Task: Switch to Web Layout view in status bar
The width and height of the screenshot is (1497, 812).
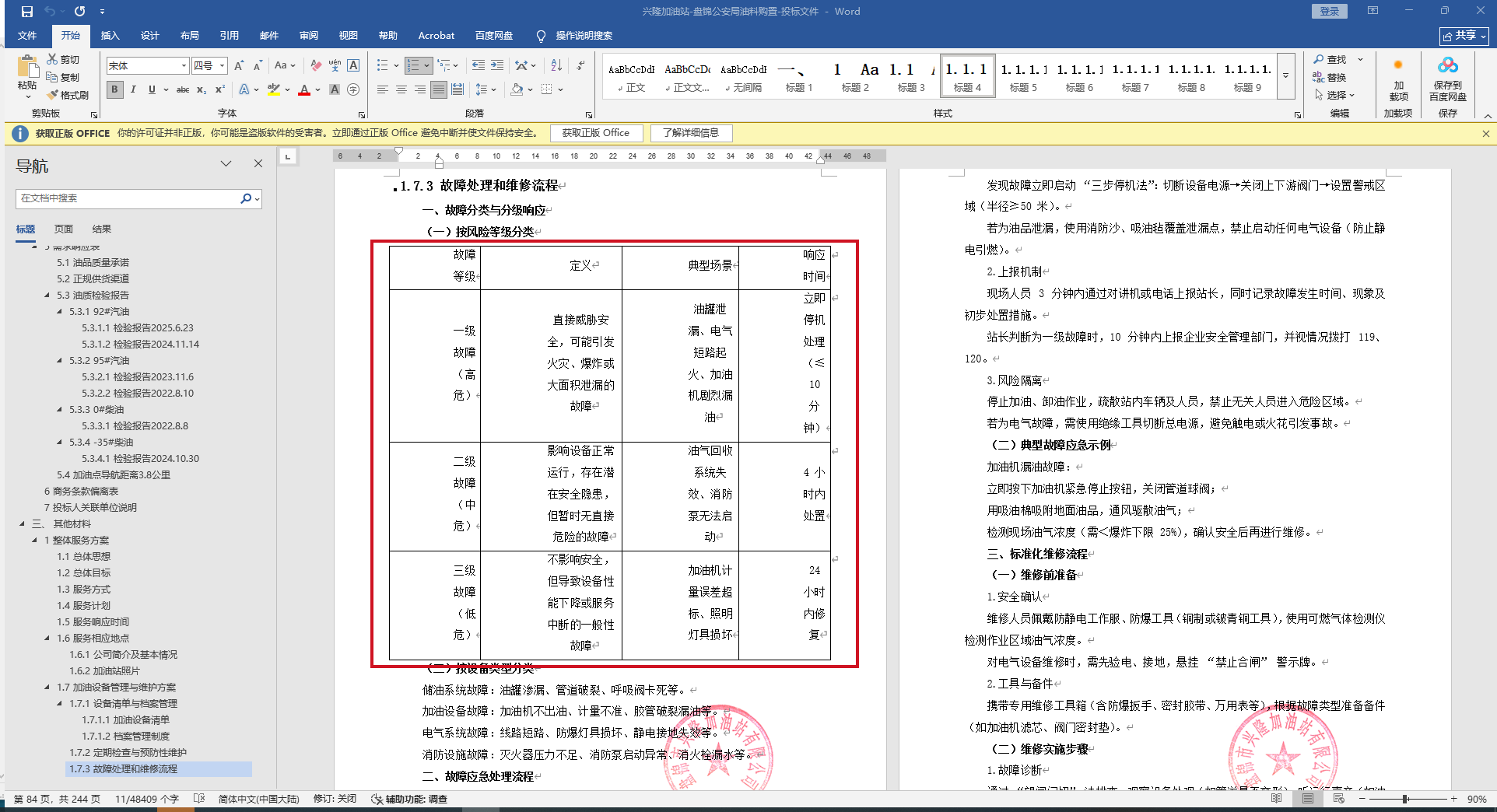Action: tap(1339, 799)
